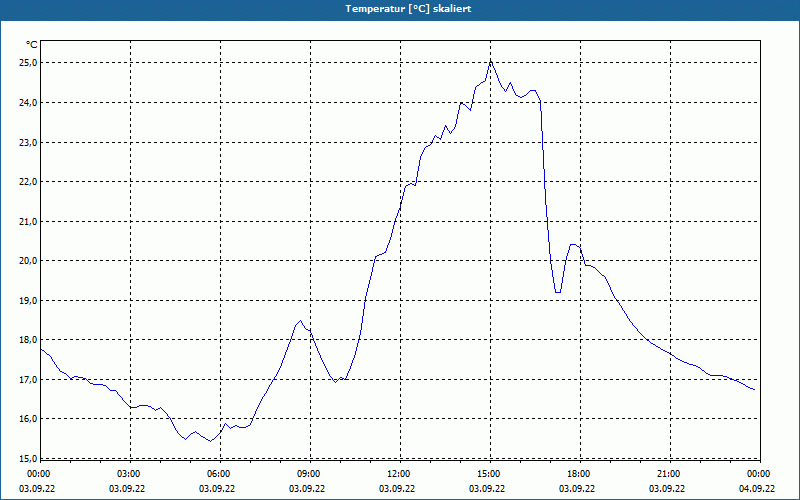
Task: Click the 20,0 y-axis label
Action: 28,261
